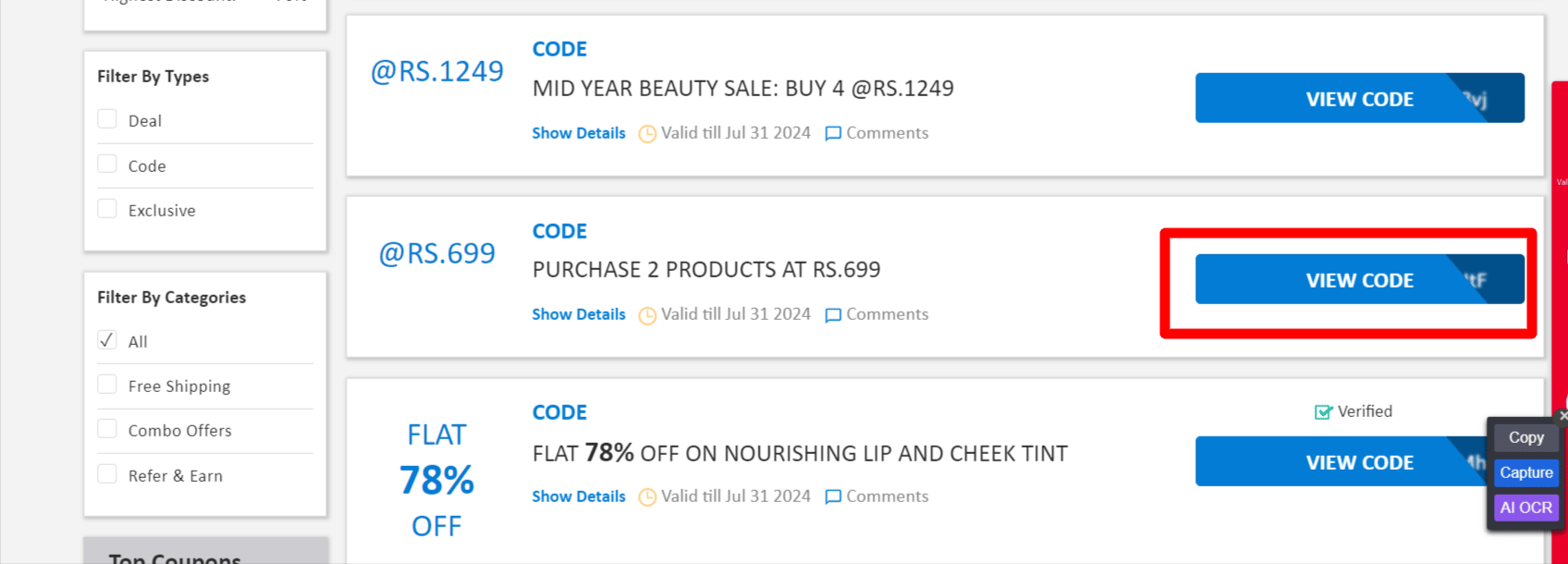Reveal code for Purchase 2 Products offer
The image size is (1568, 564).
1359,279
